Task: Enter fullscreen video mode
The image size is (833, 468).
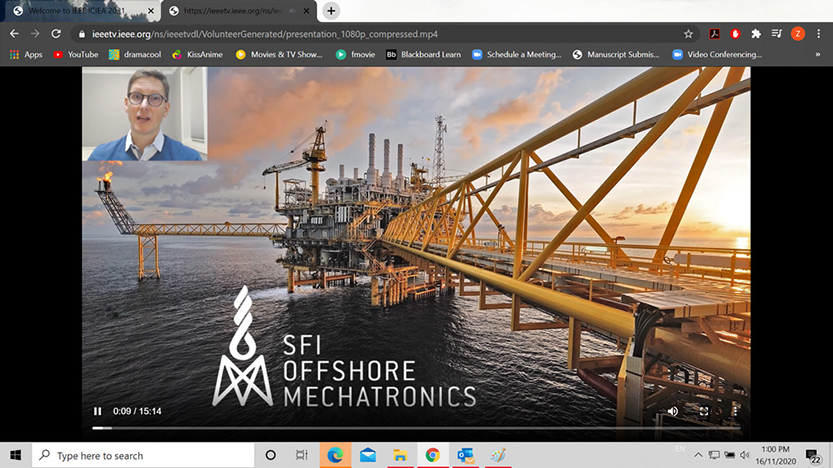Action: (704, 411)
